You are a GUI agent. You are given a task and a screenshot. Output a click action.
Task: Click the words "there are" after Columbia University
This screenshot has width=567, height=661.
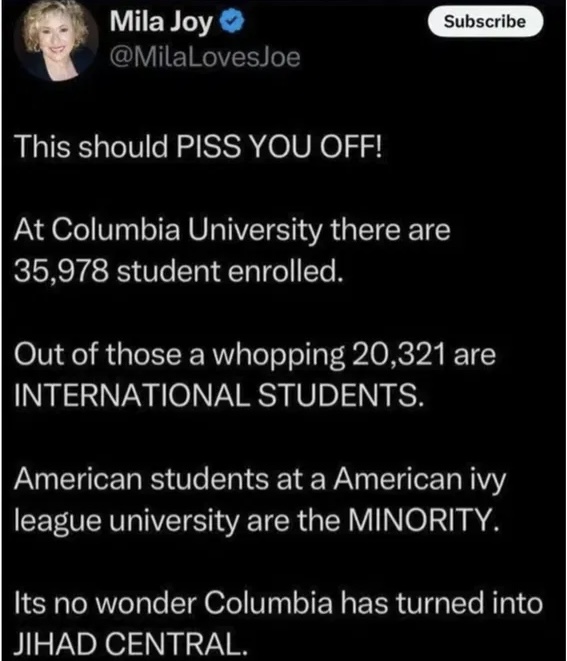click(390, 230)
